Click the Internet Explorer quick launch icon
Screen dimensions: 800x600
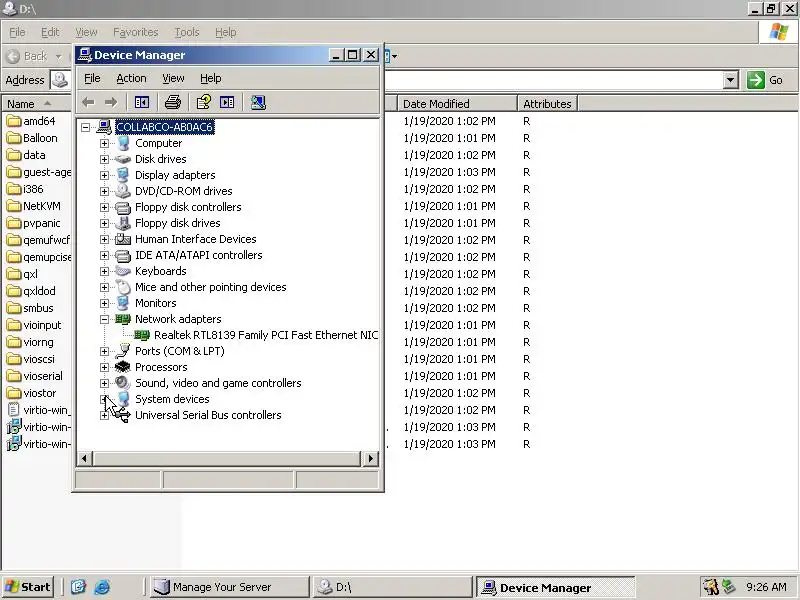click(x=102, y=587)
